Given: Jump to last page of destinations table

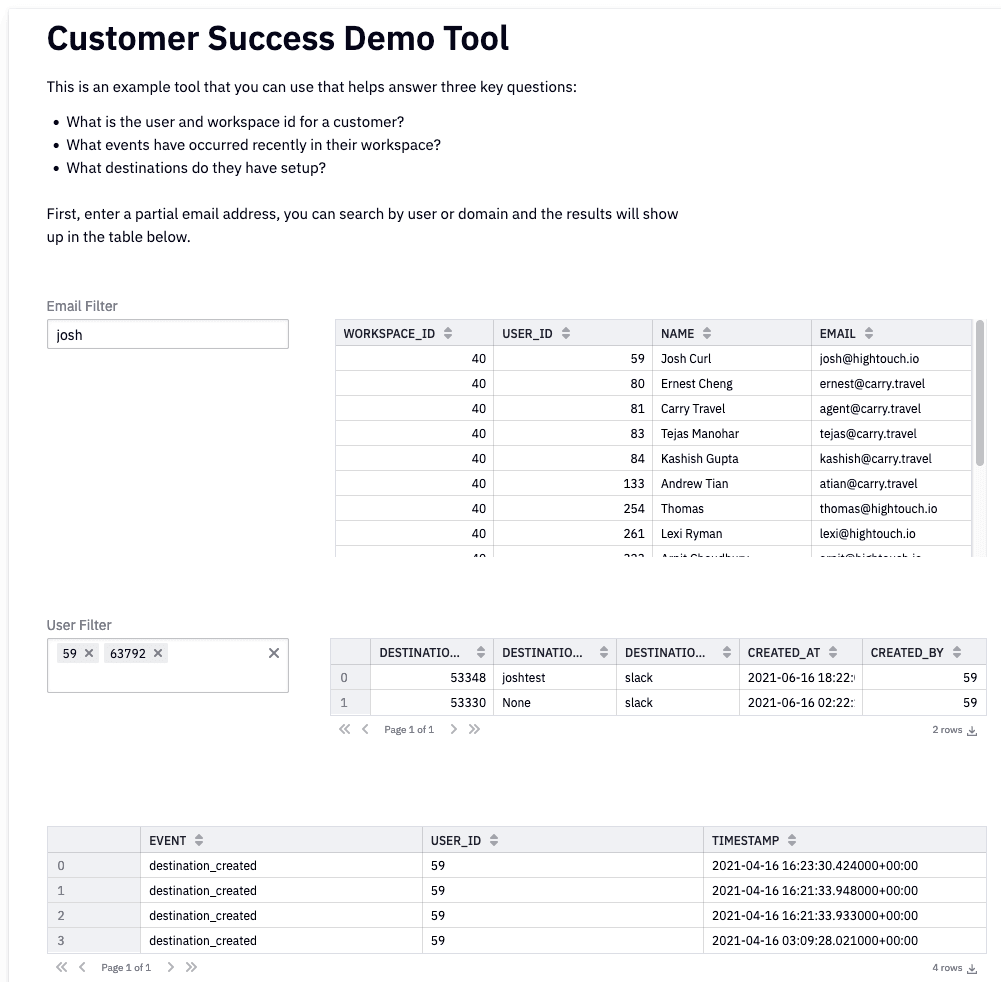Looking at the screenshot, I should pyautogui.click(x=474, y=730).
